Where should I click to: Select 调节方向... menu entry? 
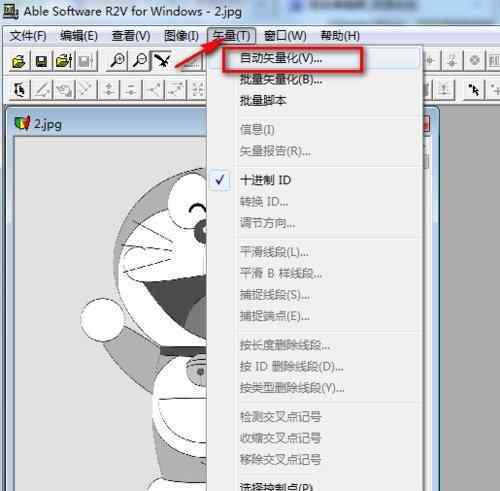point(315,223)
